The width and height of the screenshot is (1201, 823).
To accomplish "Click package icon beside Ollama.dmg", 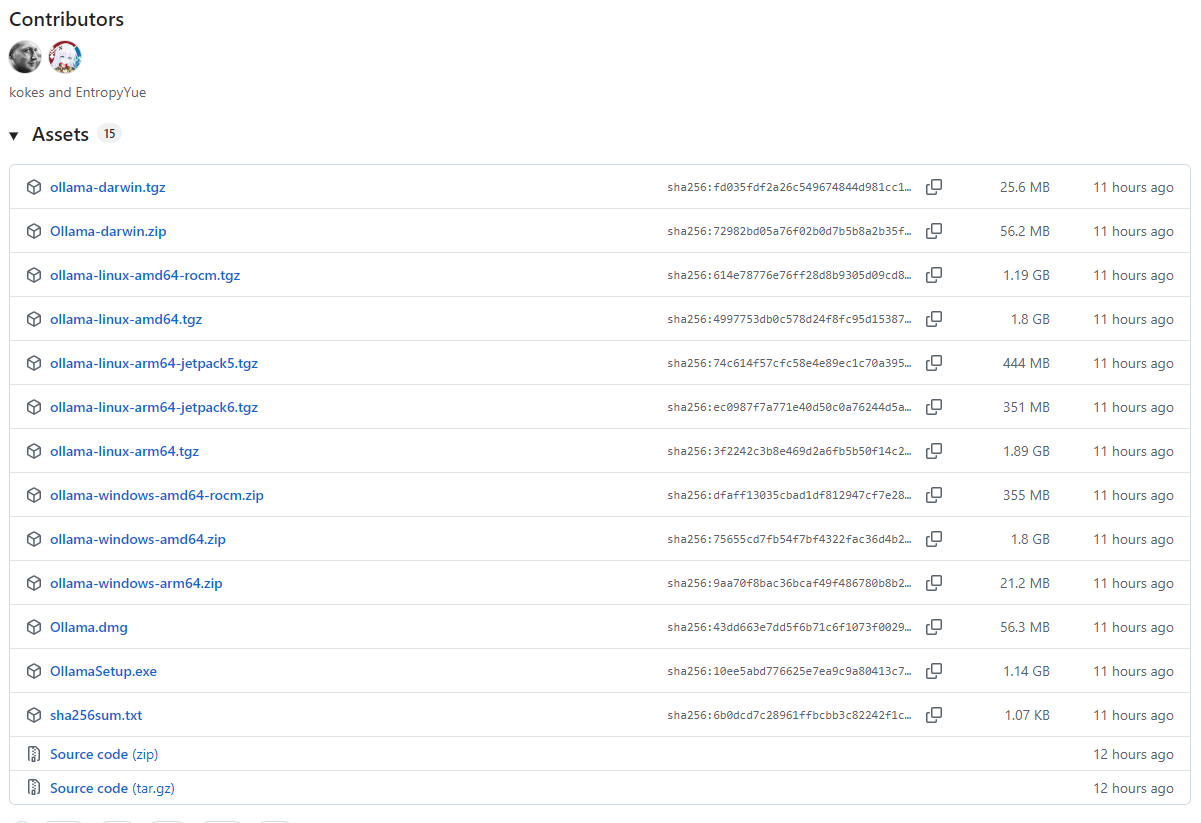I will [34, 627].
